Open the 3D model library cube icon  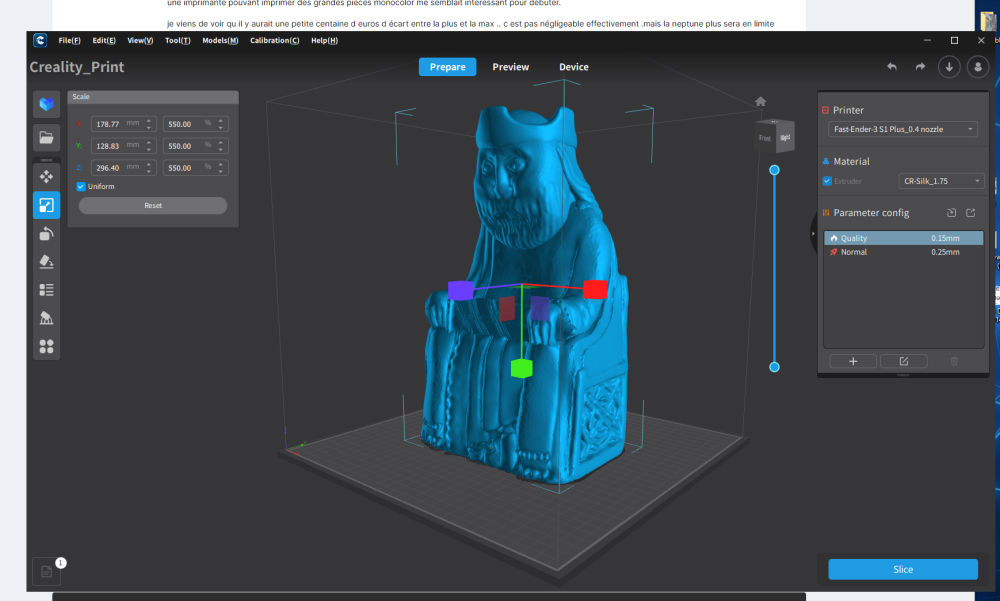click(47, 104)
